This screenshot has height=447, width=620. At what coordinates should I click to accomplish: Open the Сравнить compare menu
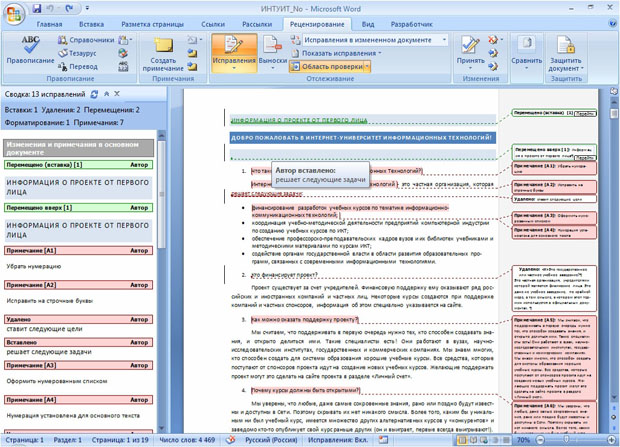(x=526, y=53)
